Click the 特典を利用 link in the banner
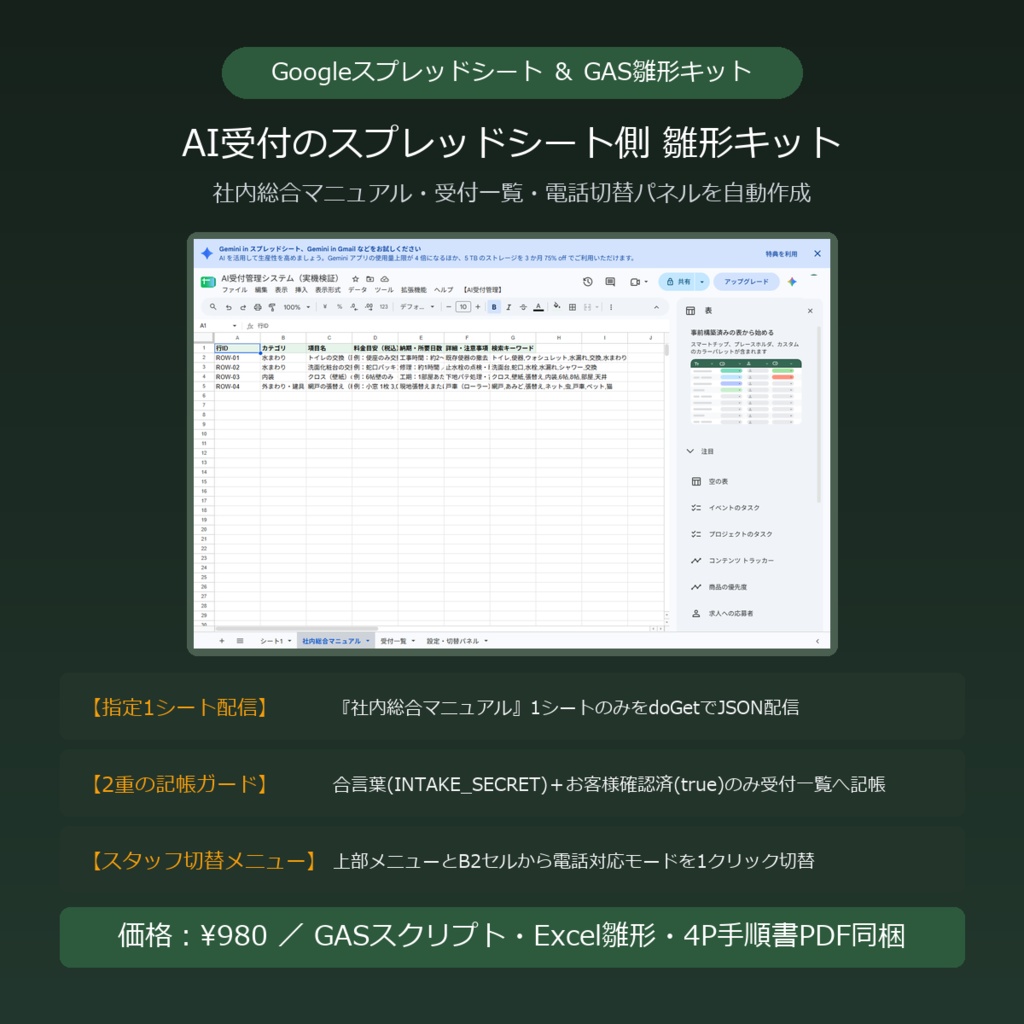 click(781, 254)
